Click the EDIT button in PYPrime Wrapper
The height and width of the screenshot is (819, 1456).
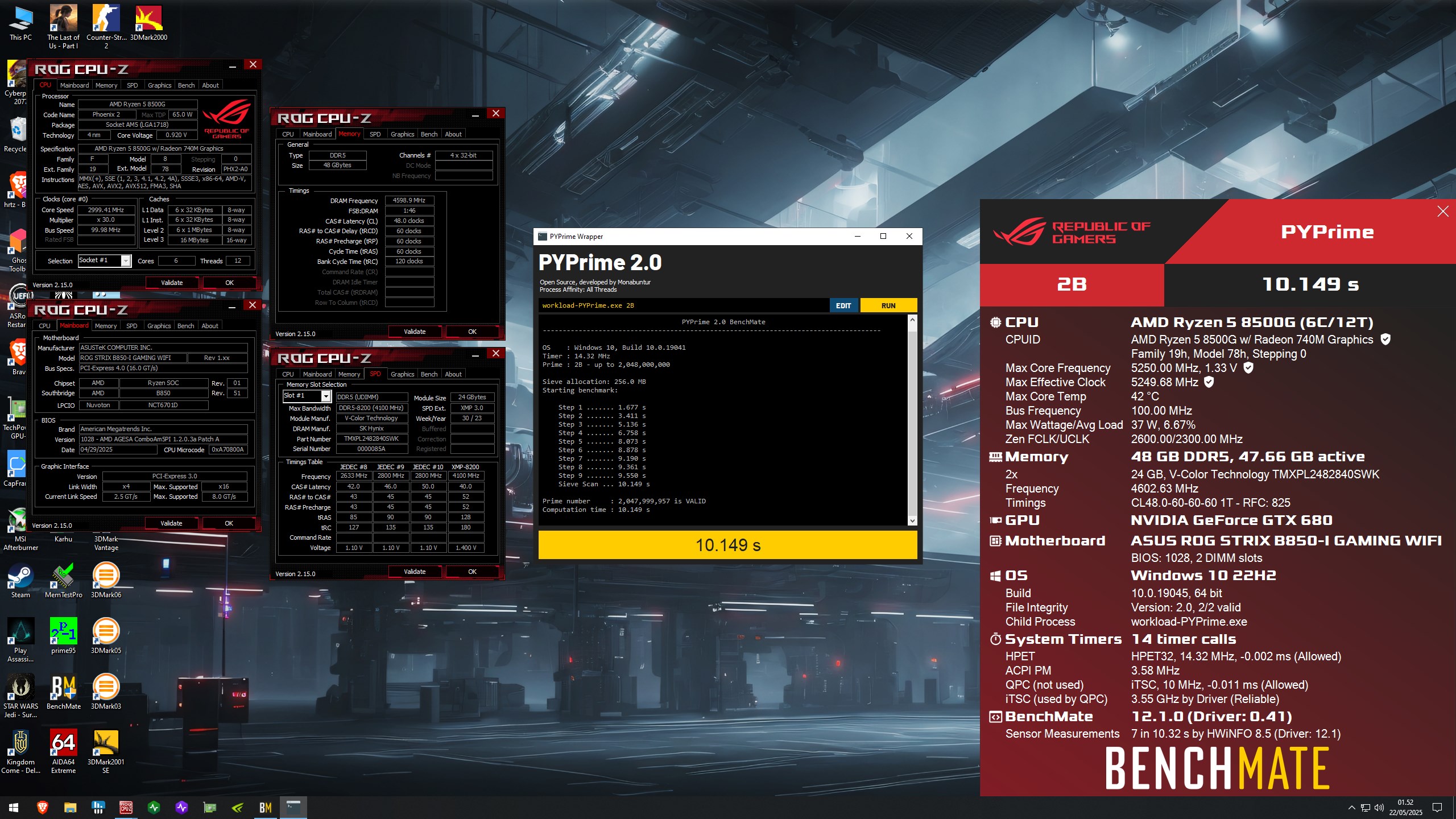843,305
